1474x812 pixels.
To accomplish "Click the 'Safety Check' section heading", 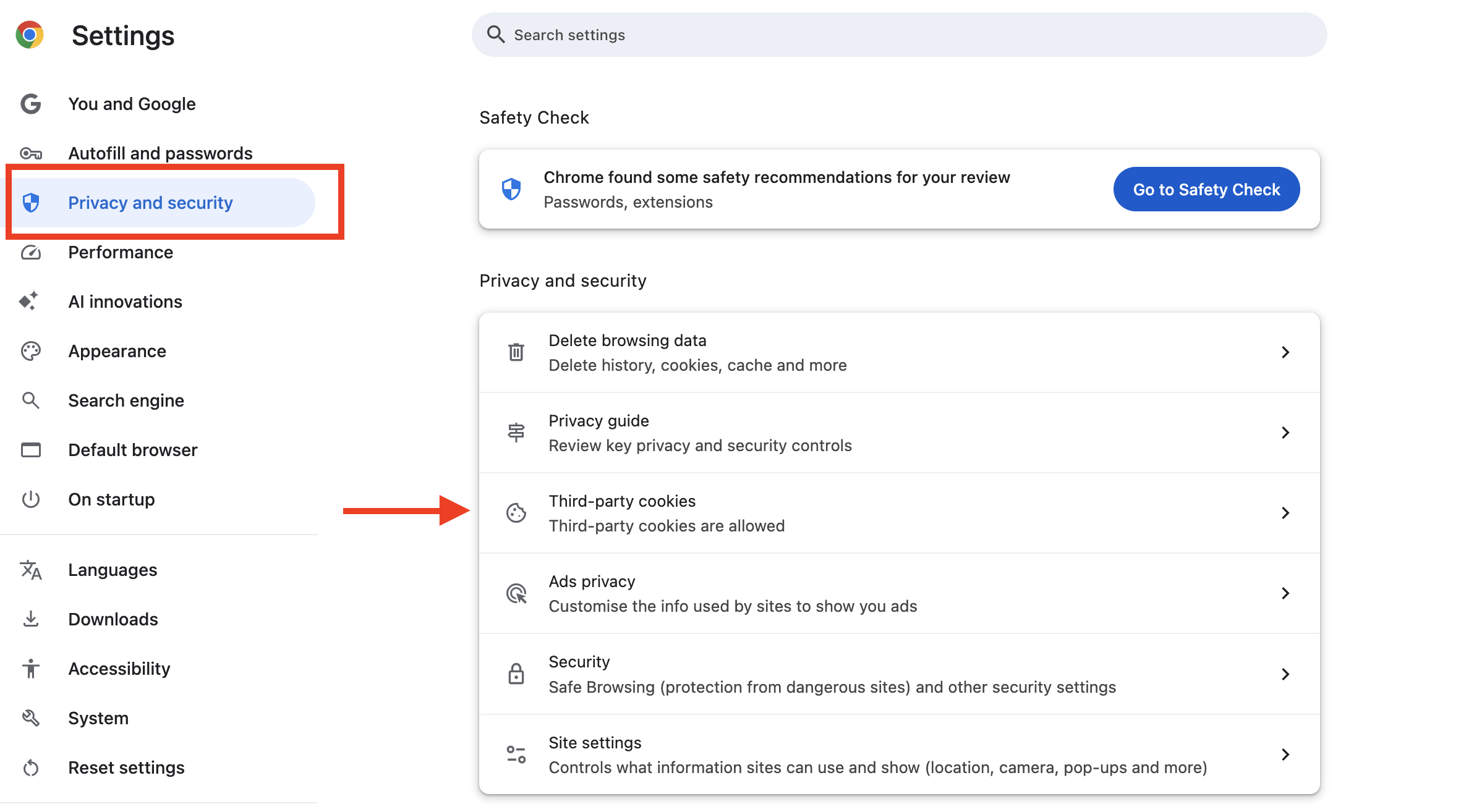I will coord(534,117).
